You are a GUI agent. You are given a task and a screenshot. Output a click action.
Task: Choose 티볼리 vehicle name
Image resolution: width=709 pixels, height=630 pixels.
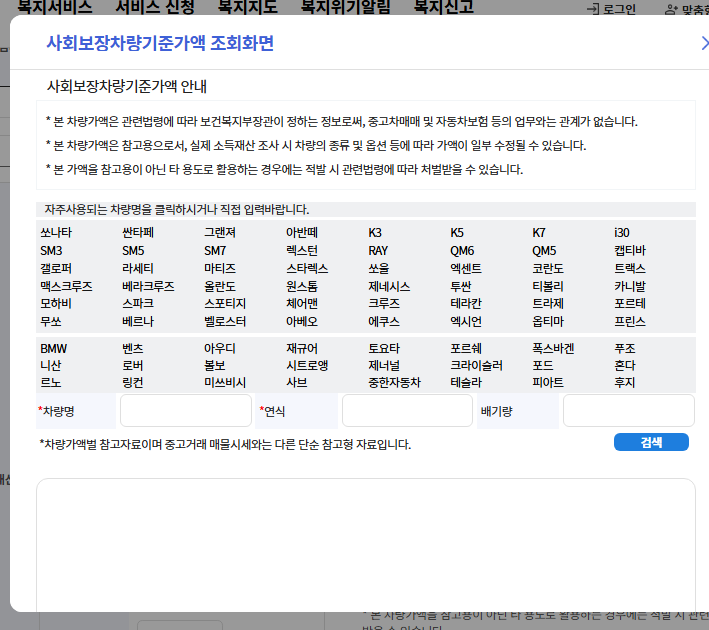[x=548, y=286]
